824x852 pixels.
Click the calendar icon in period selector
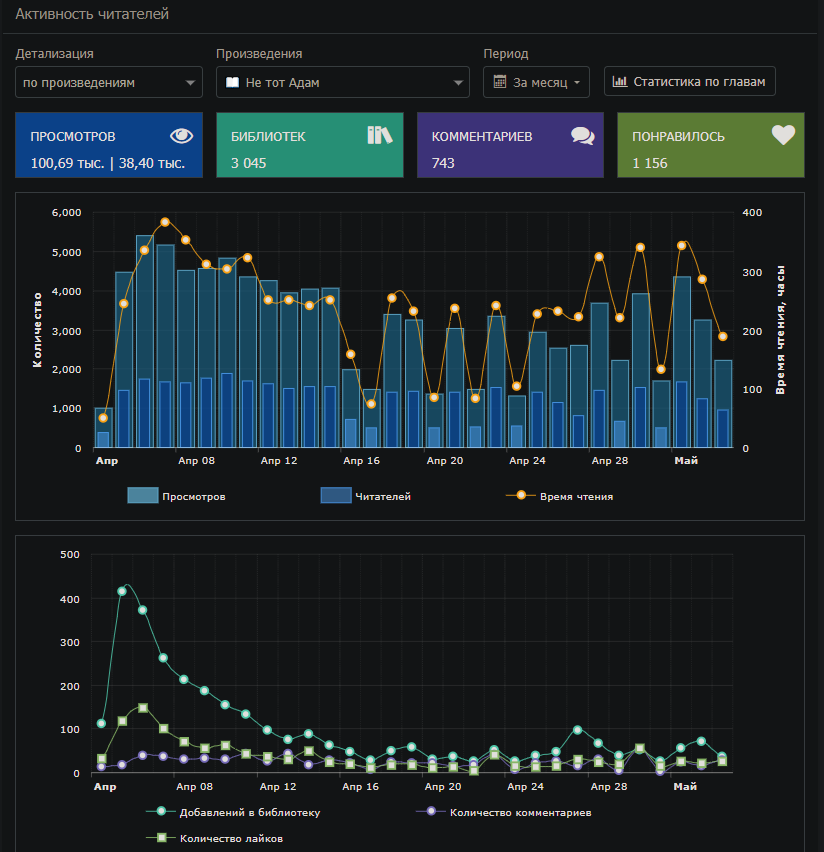(x=500, y=82)
